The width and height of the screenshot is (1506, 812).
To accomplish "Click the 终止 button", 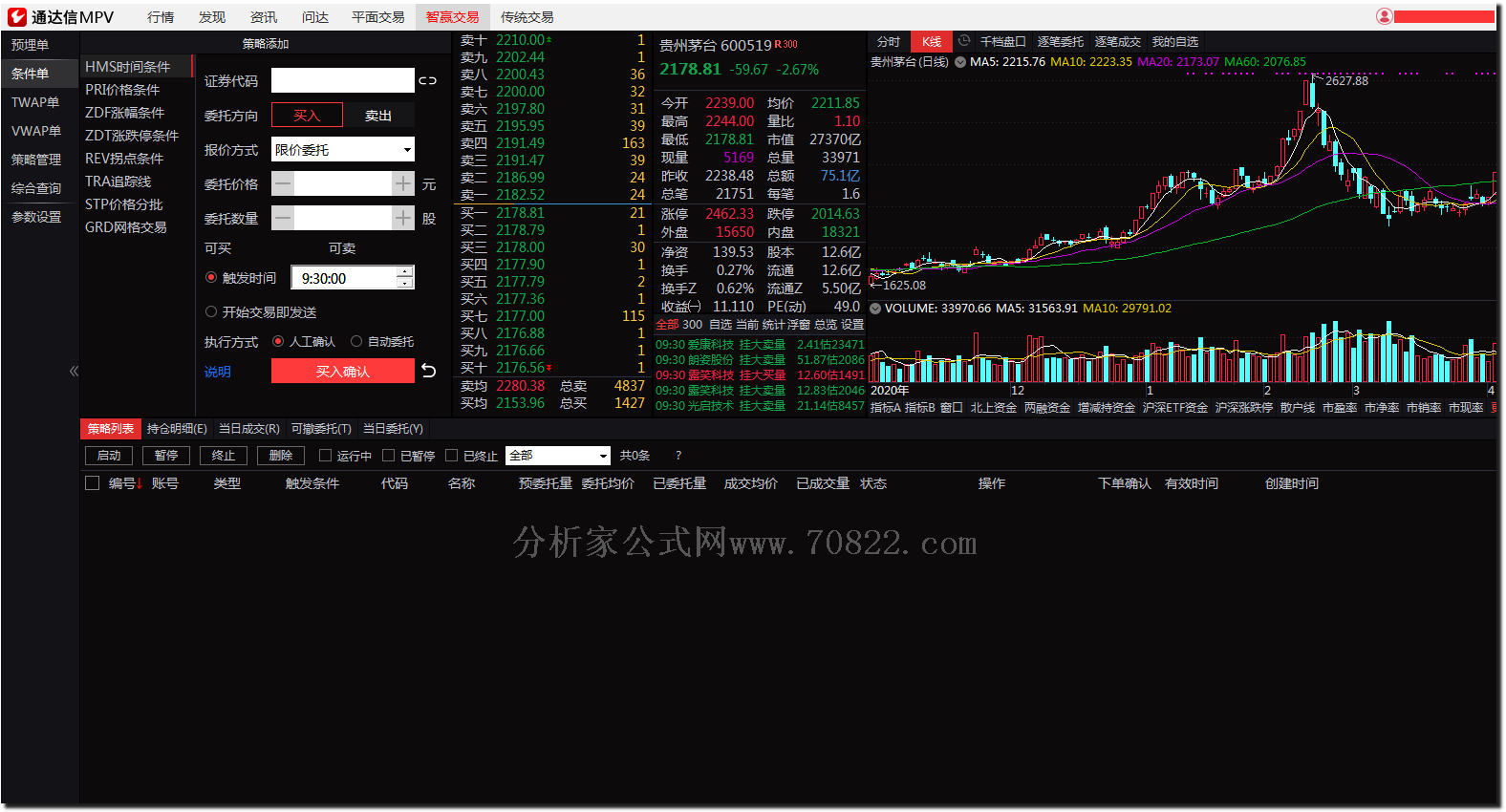I will point(224,456).
